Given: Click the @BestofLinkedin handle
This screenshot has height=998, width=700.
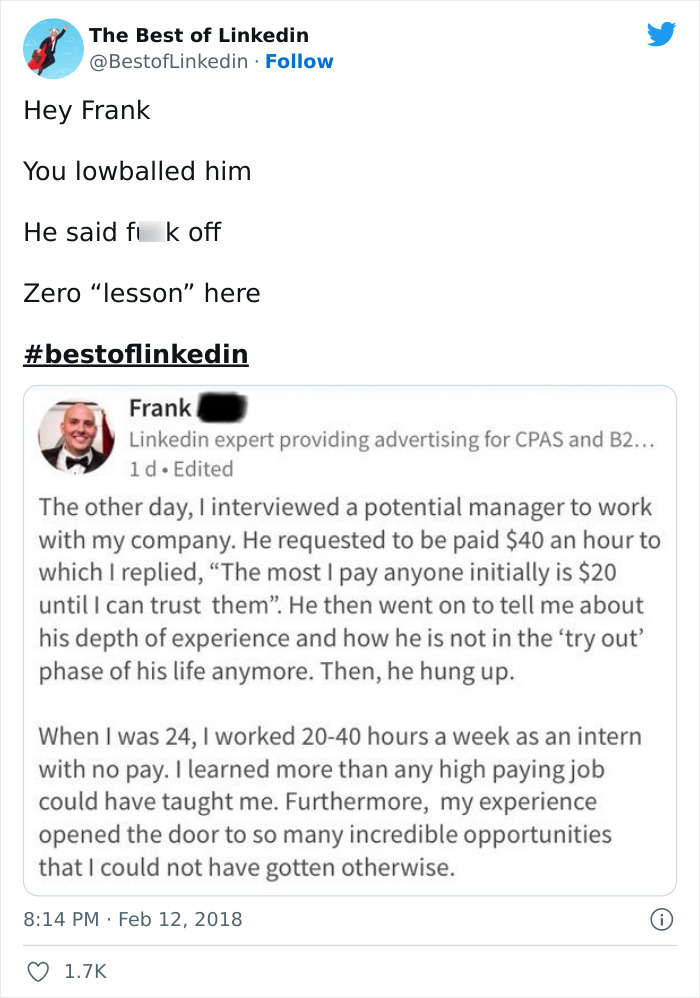Looking at the screenshot, I should pos(168,61).
